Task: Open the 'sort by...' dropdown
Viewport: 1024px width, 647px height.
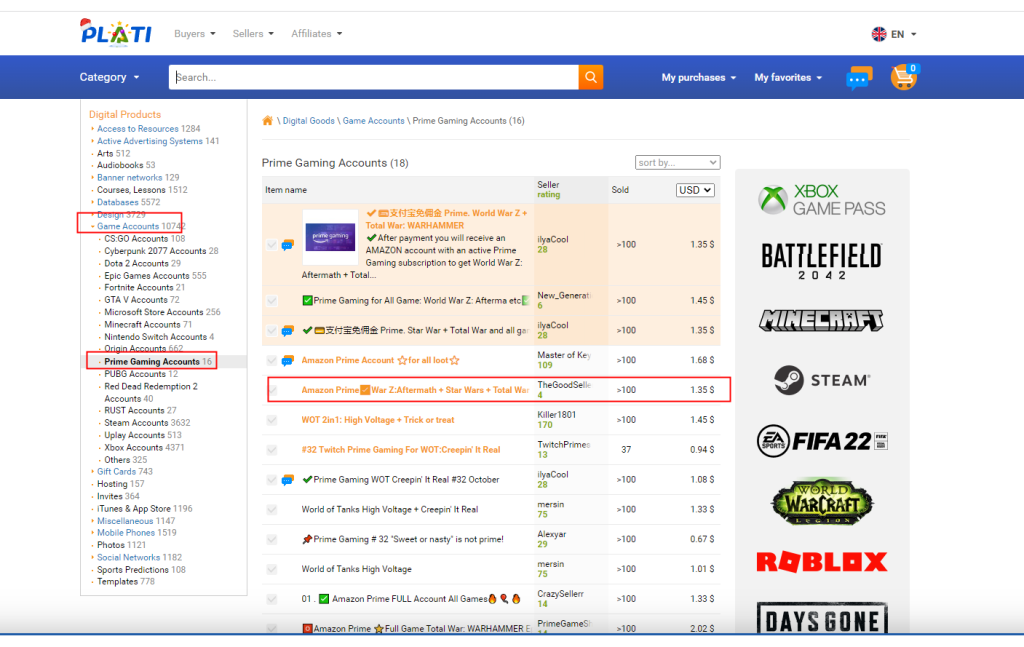Action: 677,162
